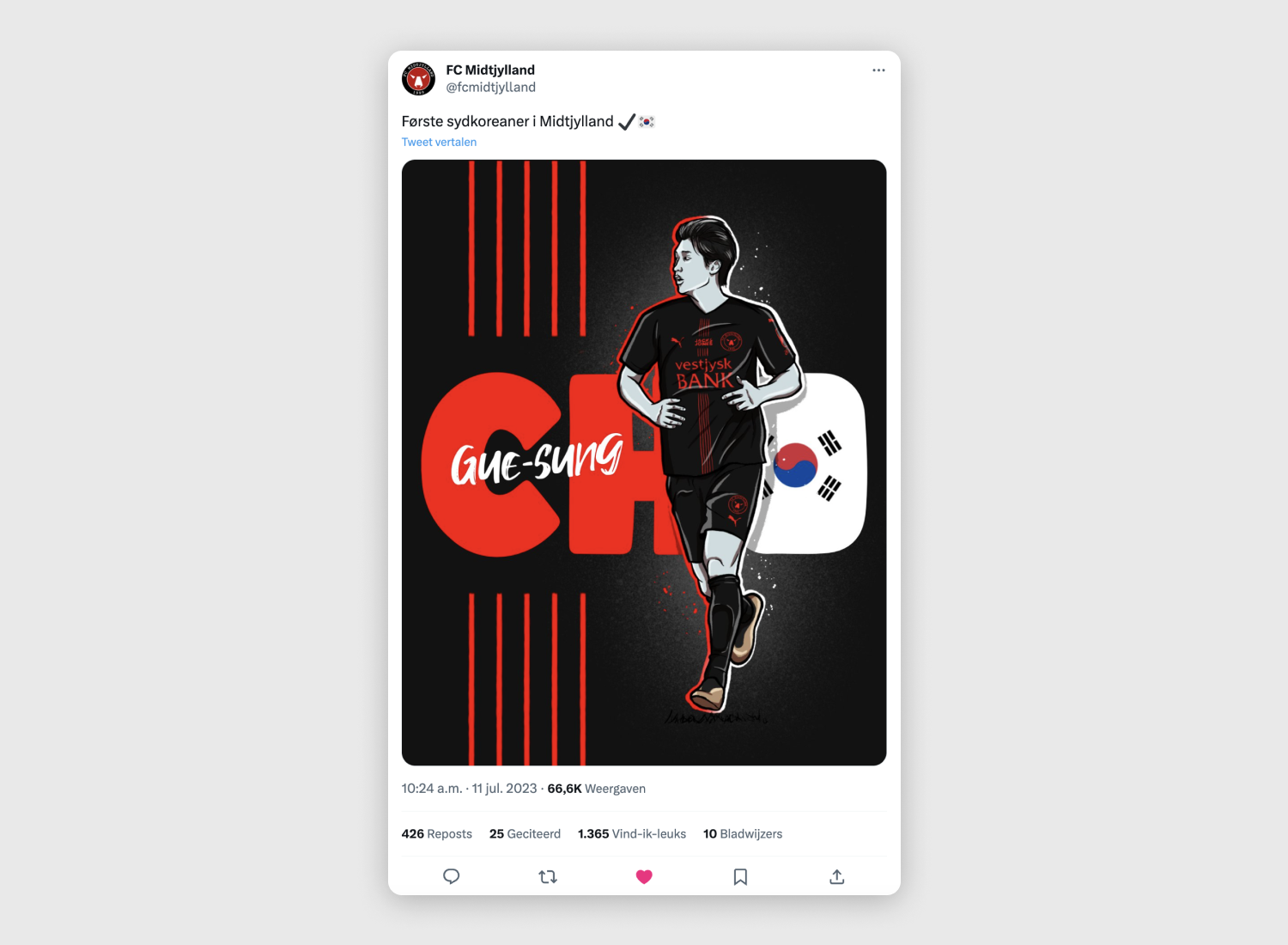Open the 10:24 a.m. timestamp link

pyautogui.click(x=432, y=788)
